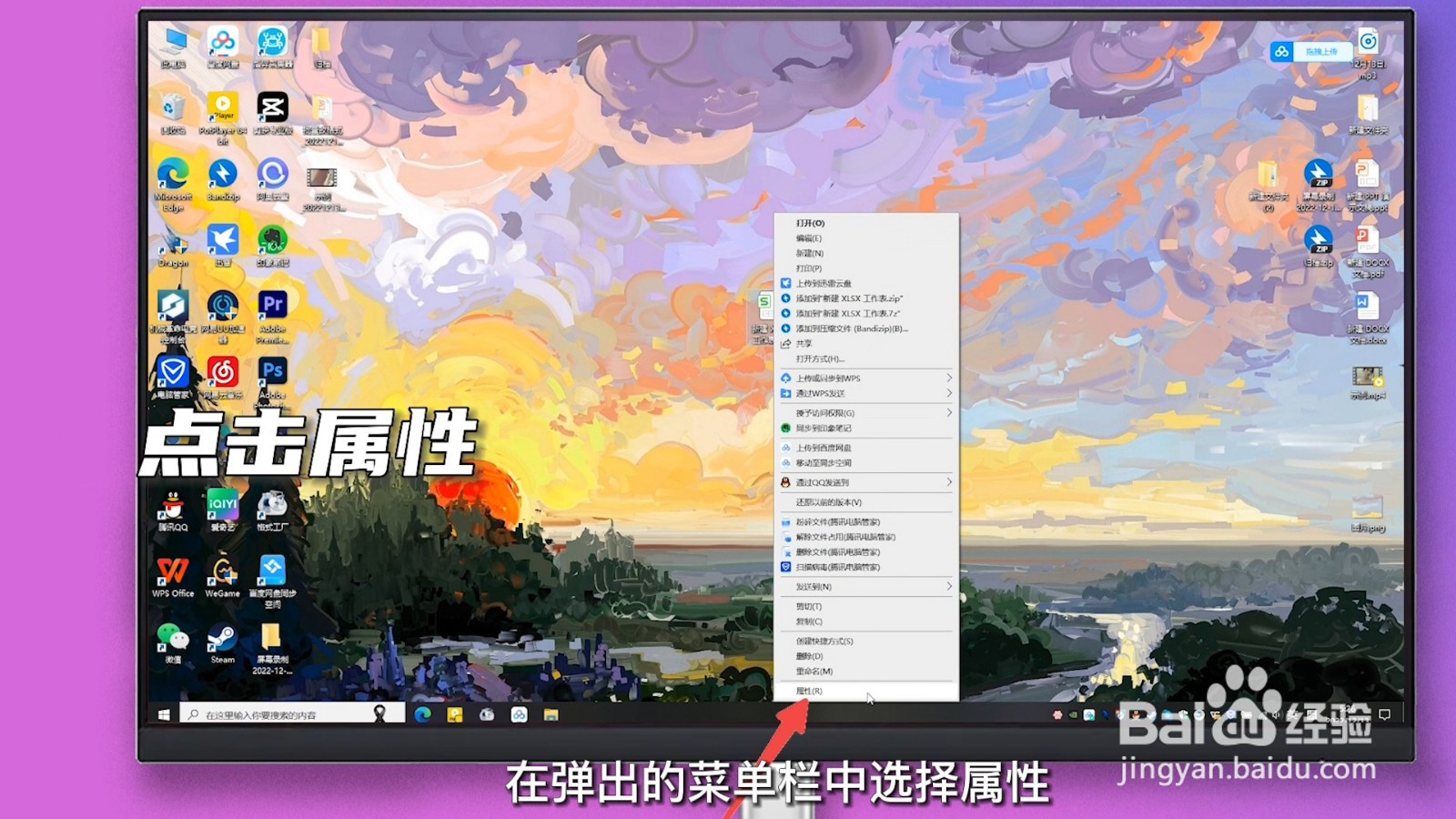Expand 通过QQ发送到 submenu

coord(865,482)
